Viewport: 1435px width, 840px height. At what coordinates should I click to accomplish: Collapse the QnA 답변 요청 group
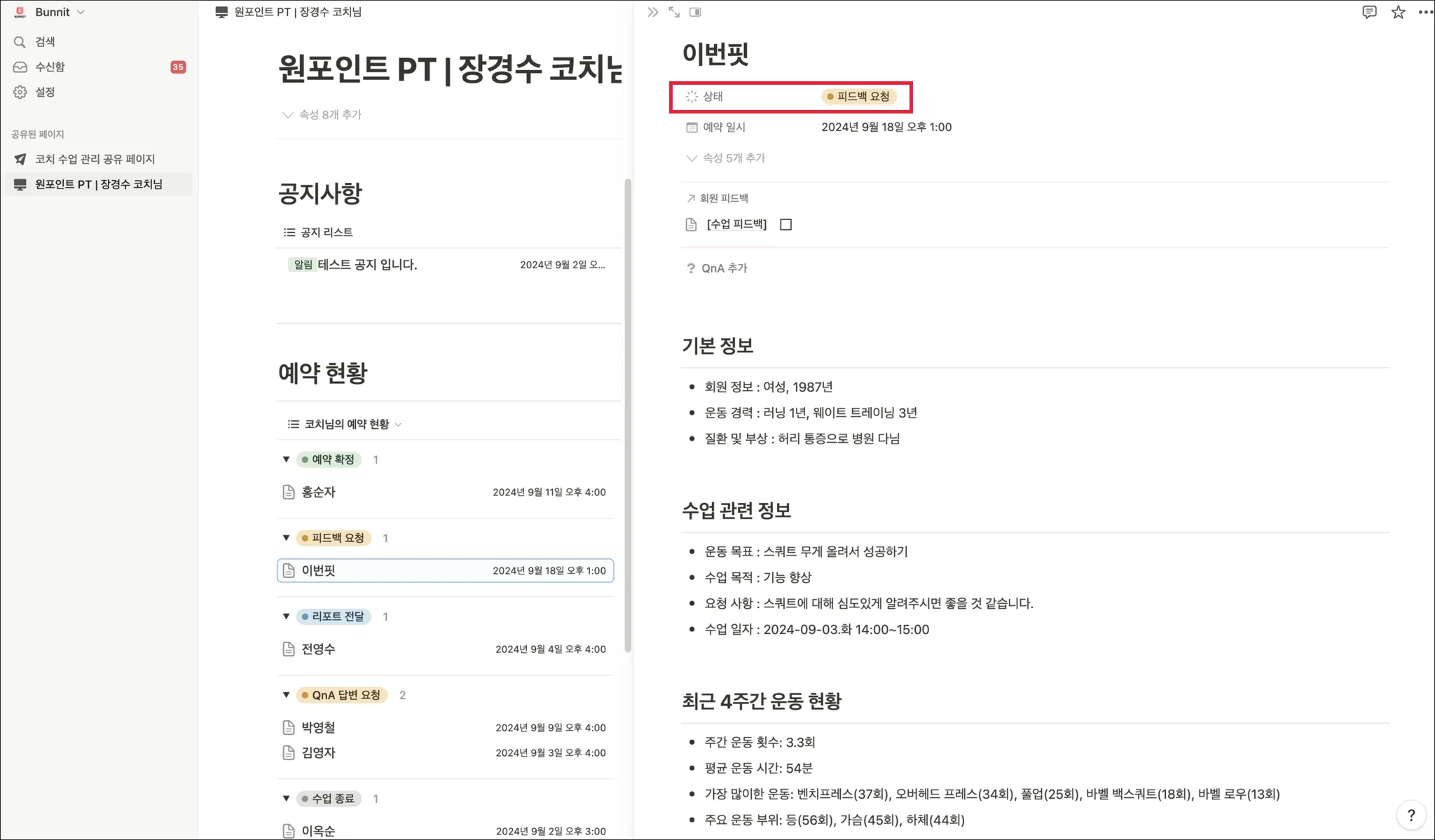tap(286, 695)
